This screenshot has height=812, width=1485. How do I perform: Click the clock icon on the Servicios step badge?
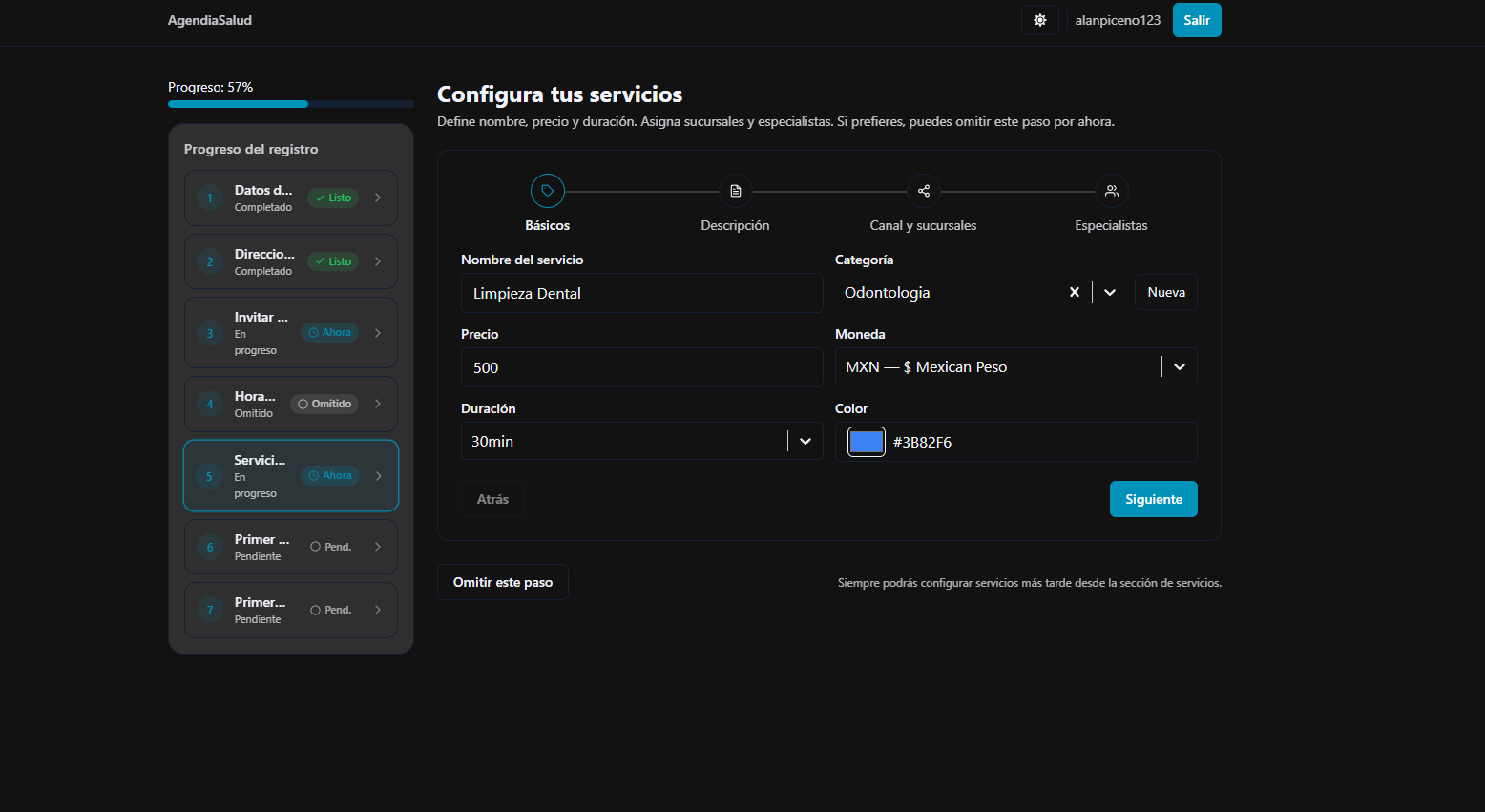(313, 475)
